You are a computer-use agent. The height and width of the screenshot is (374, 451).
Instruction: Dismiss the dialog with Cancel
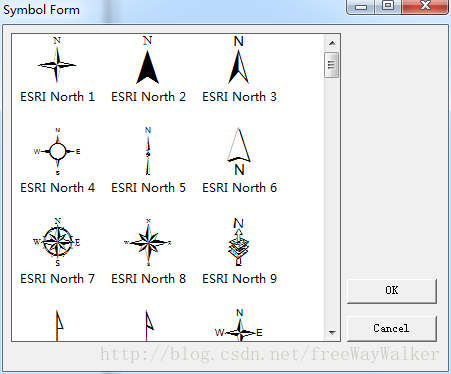(x=392, y=329)
